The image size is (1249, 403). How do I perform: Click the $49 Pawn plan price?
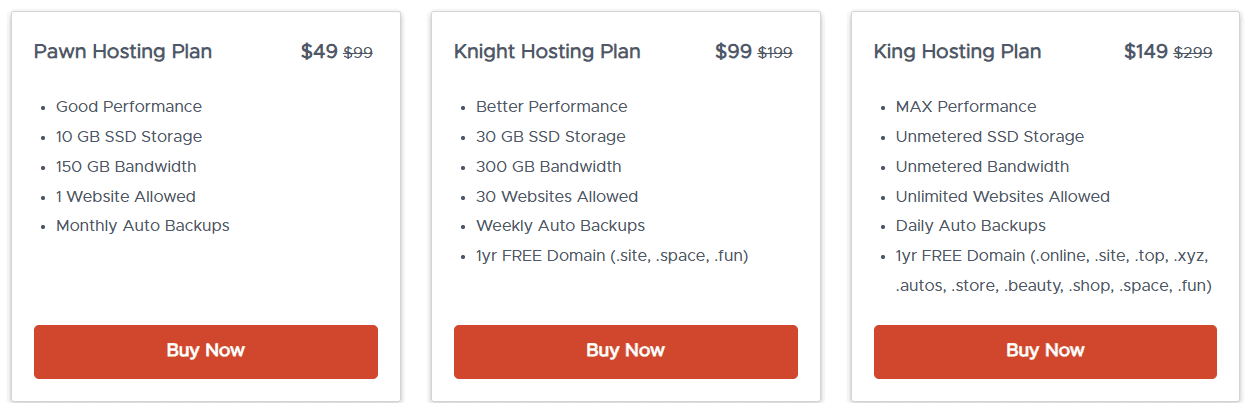(319, 52)
